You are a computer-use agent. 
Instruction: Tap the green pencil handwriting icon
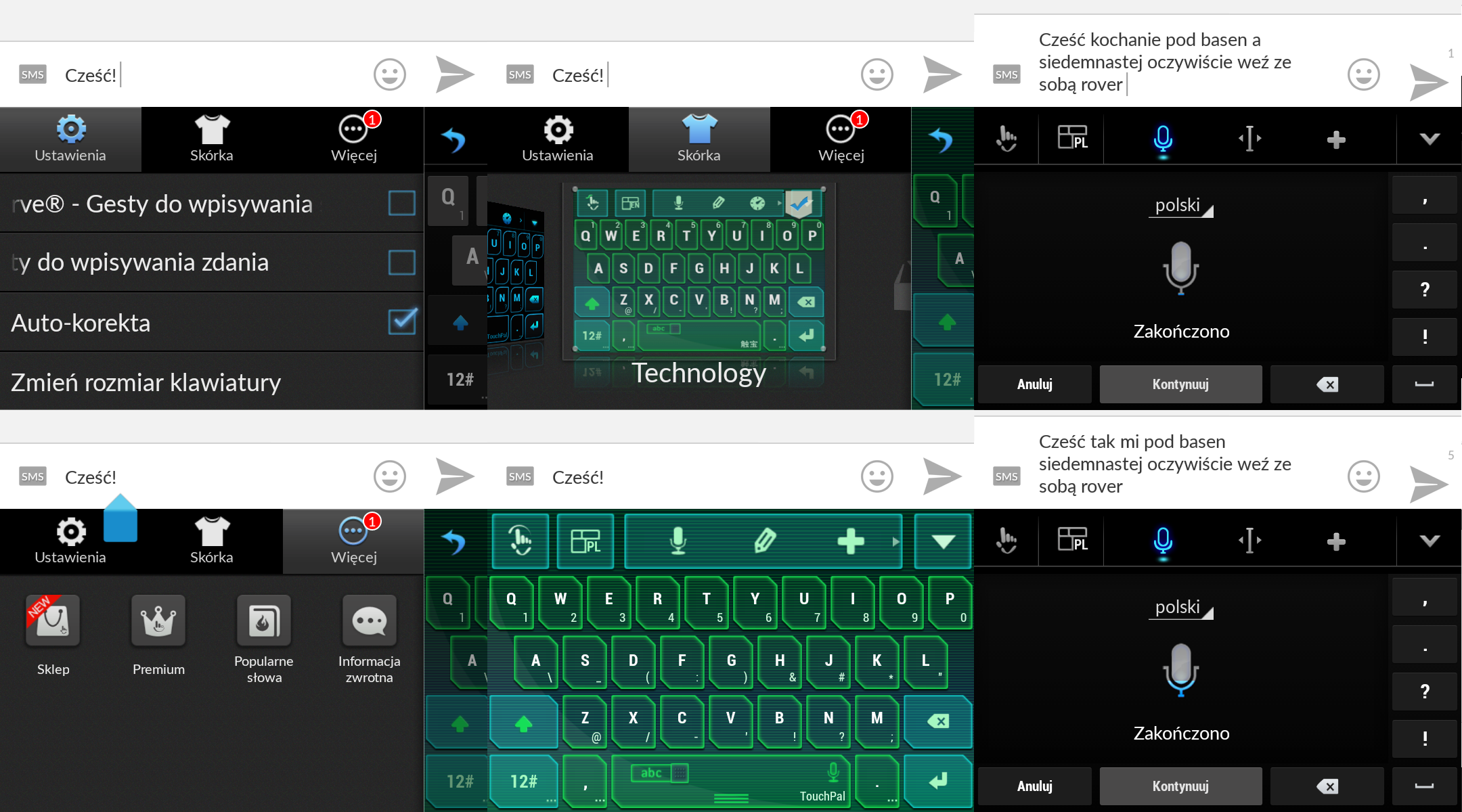click(x=765, y=541)
